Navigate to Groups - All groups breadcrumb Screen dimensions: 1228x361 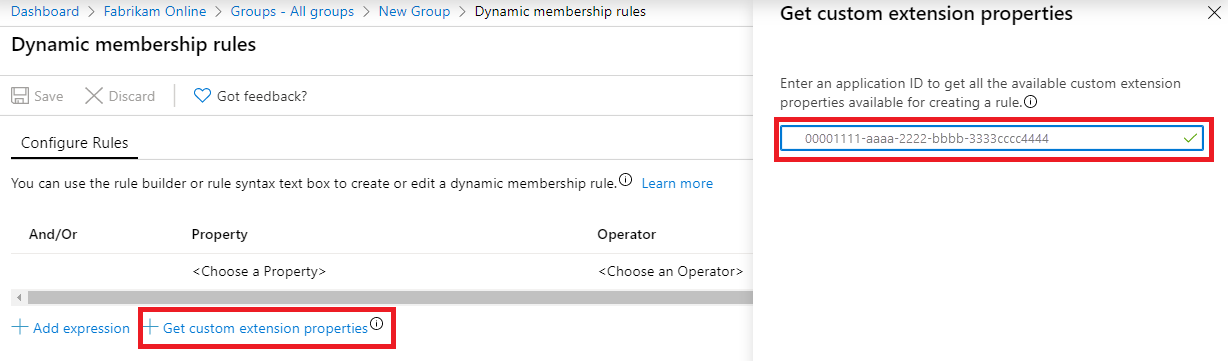pos(292,12)
